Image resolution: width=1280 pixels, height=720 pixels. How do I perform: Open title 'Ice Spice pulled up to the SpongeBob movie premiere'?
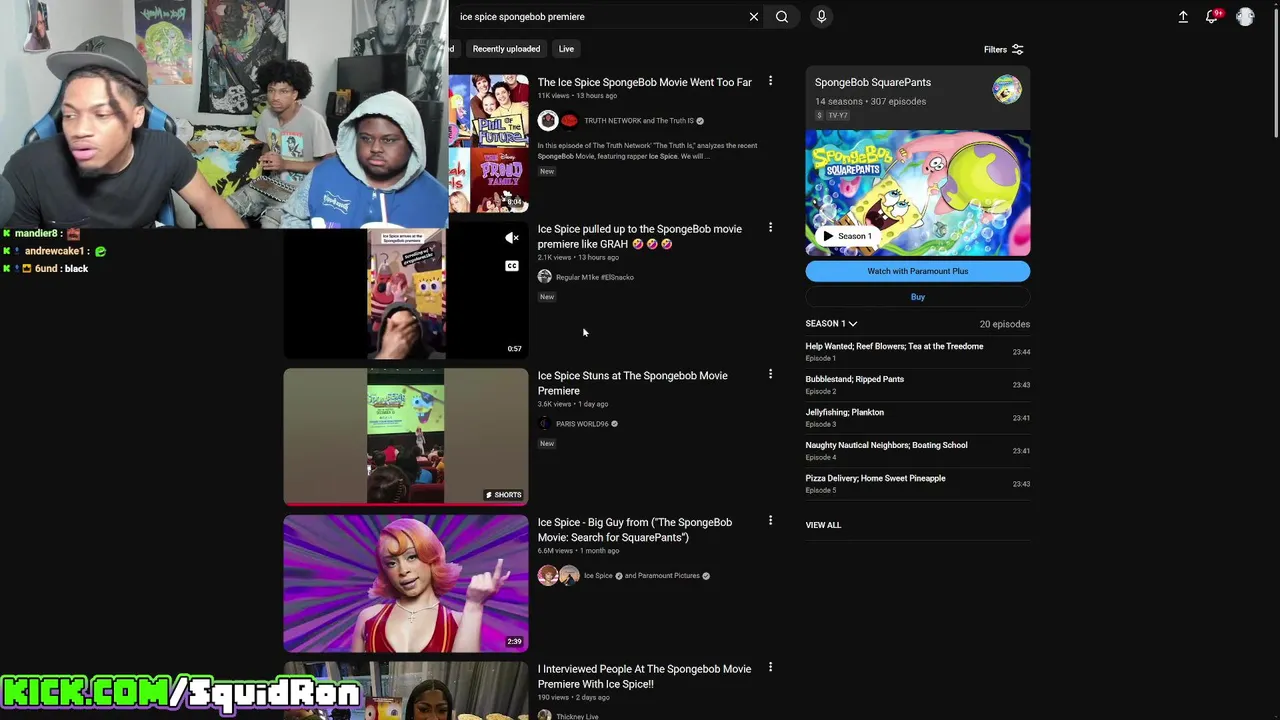640,236
